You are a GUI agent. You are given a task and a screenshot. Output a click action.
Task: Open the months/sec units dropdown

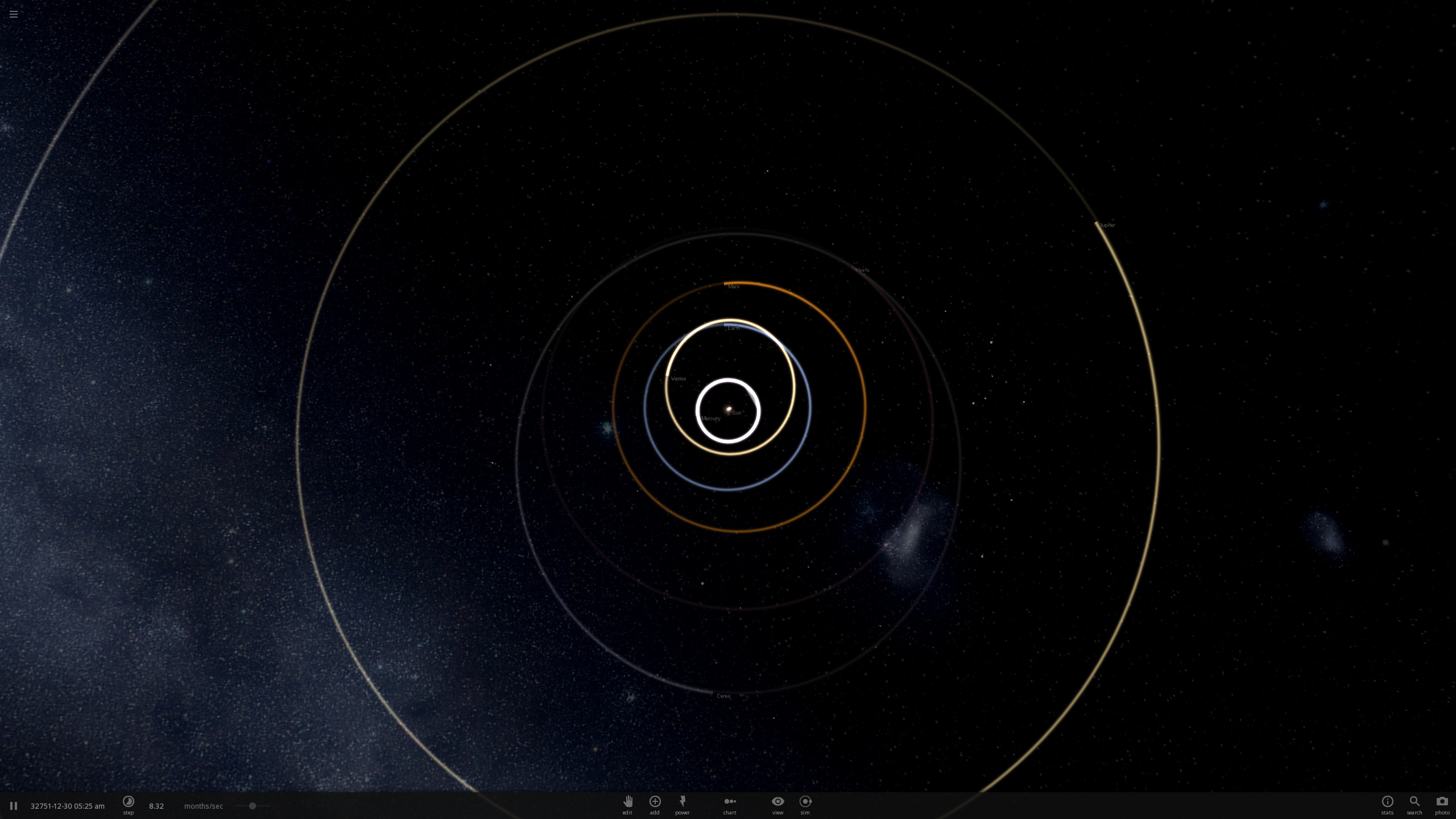tap(204, 806)
